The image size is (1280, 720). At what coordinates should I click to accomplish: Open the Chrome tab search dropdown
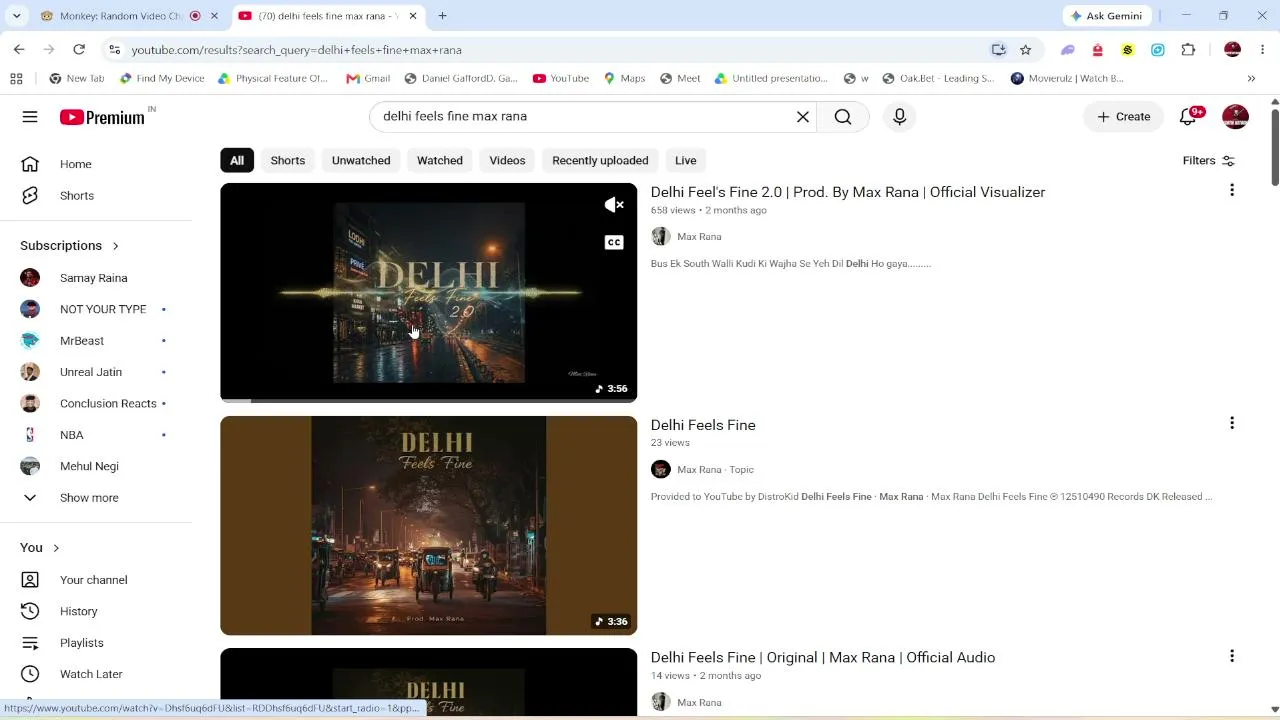[x=16, y=16]
